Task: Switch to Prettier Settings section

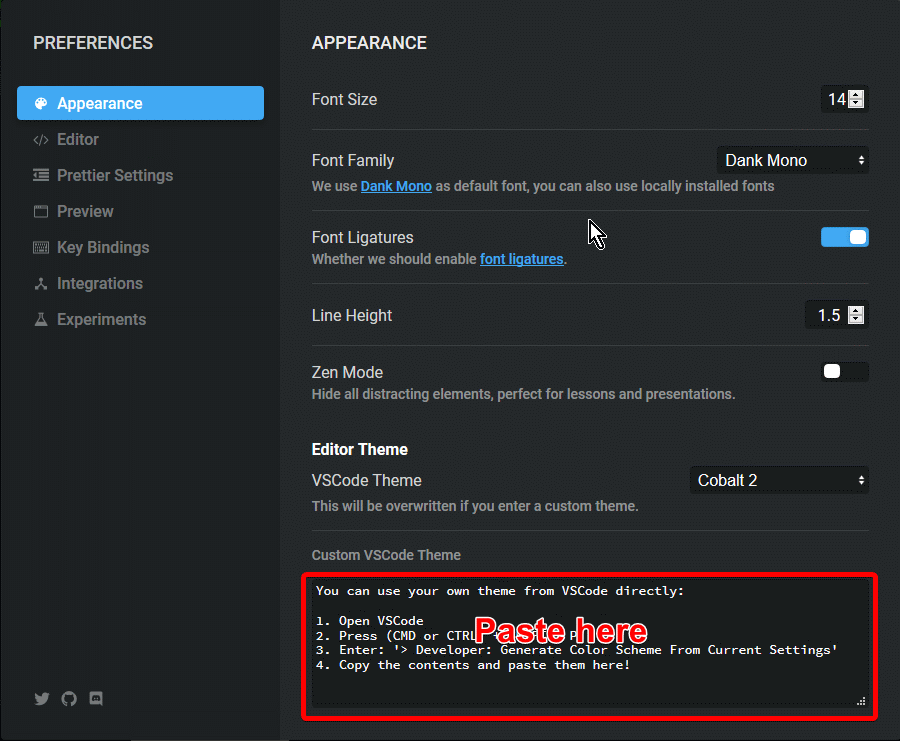Action: 114,176
